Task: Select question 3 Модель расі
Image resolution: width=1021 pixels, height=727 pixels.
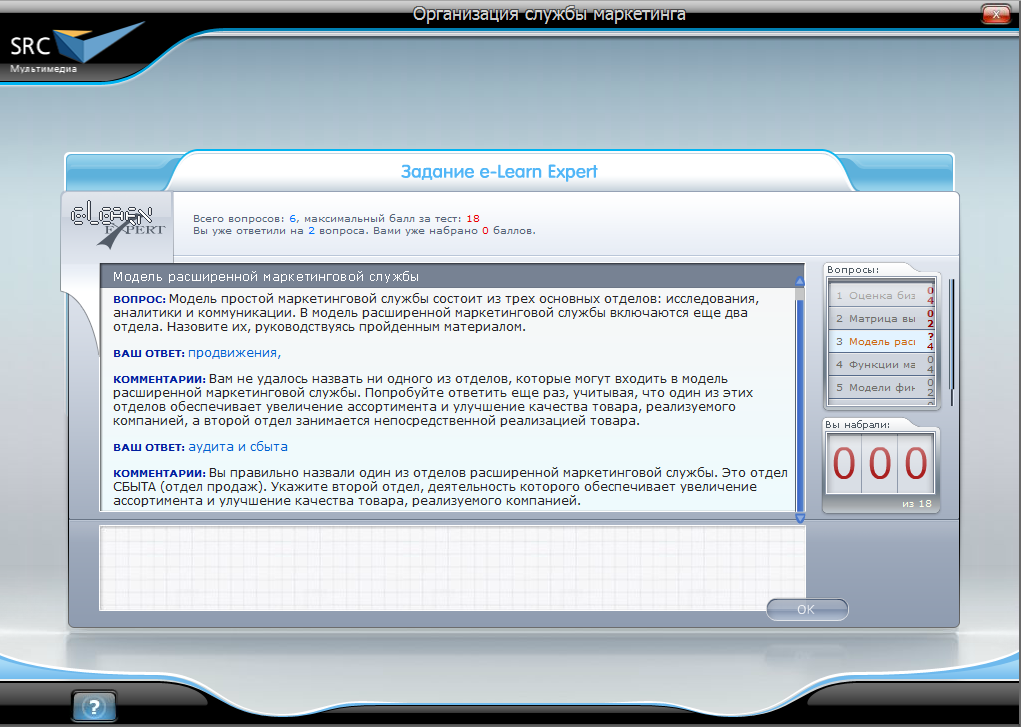Action: click(x=882, y=341)
